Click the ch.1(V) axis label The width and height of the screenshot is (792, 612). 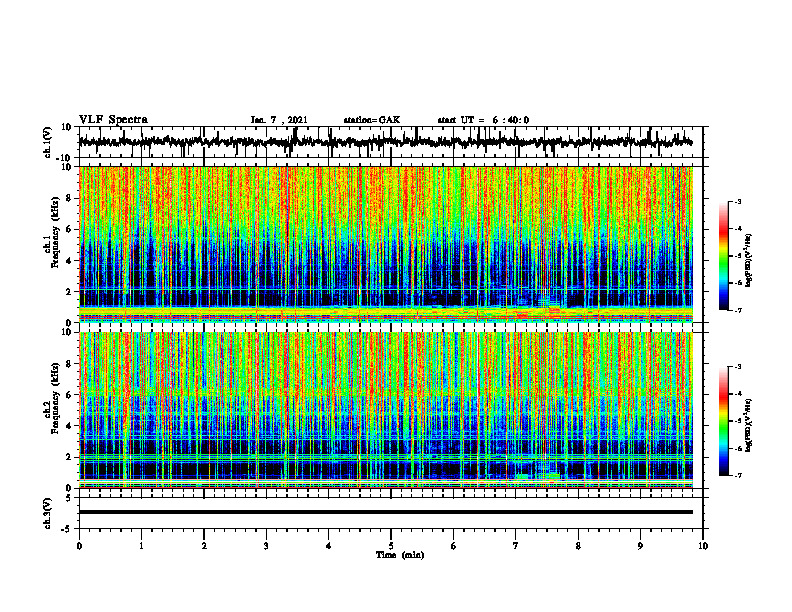(48, 142)
